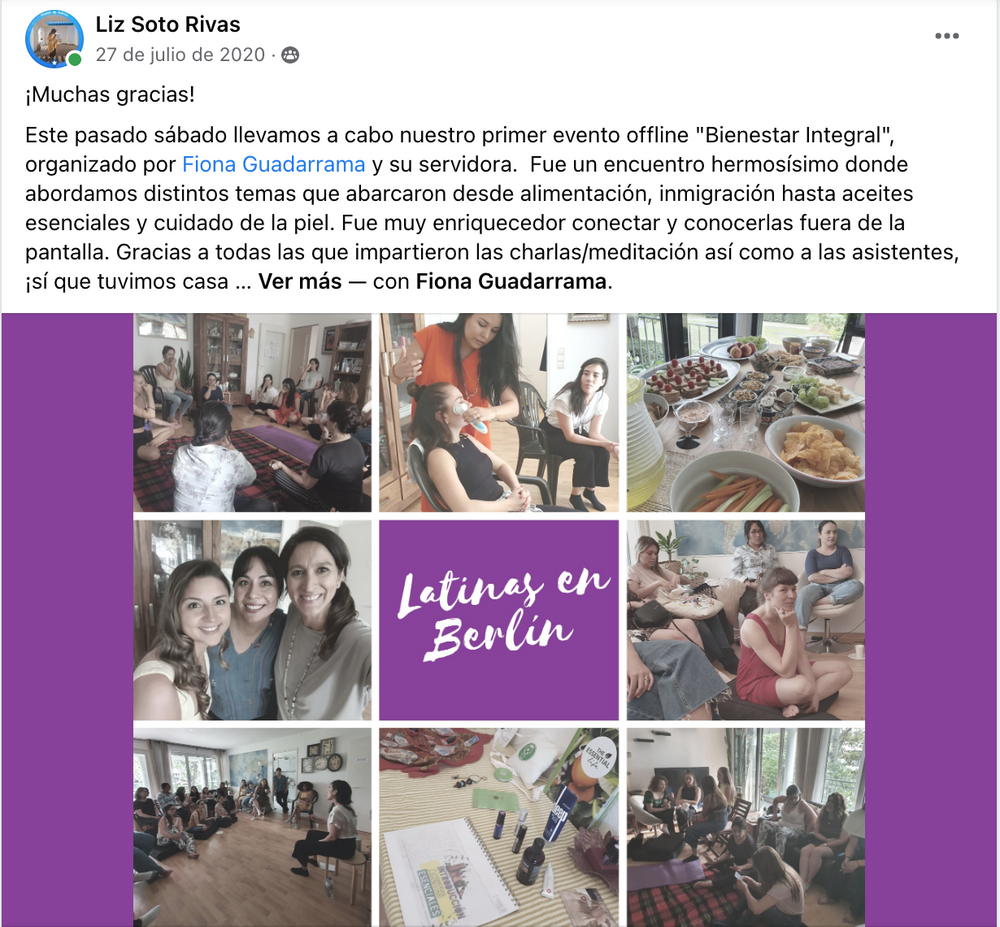Open bottom-right group by windows photo
The width and height of the screenshot is (1000, 927).
[746, 828]
